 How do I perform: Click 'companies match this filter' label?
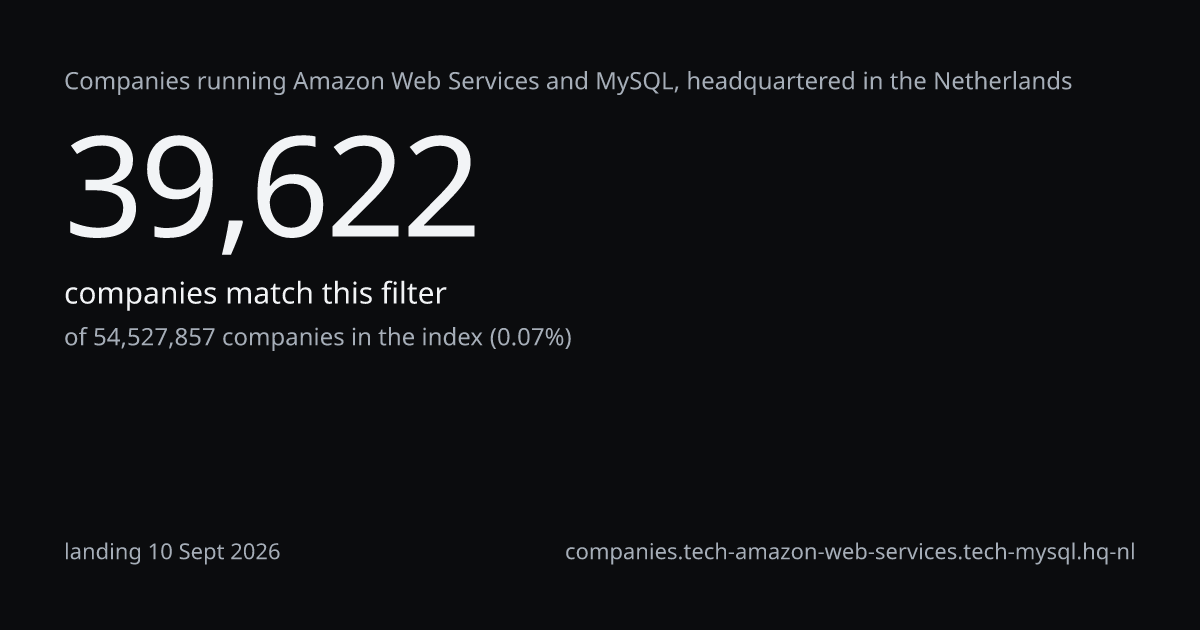(255, 294)
